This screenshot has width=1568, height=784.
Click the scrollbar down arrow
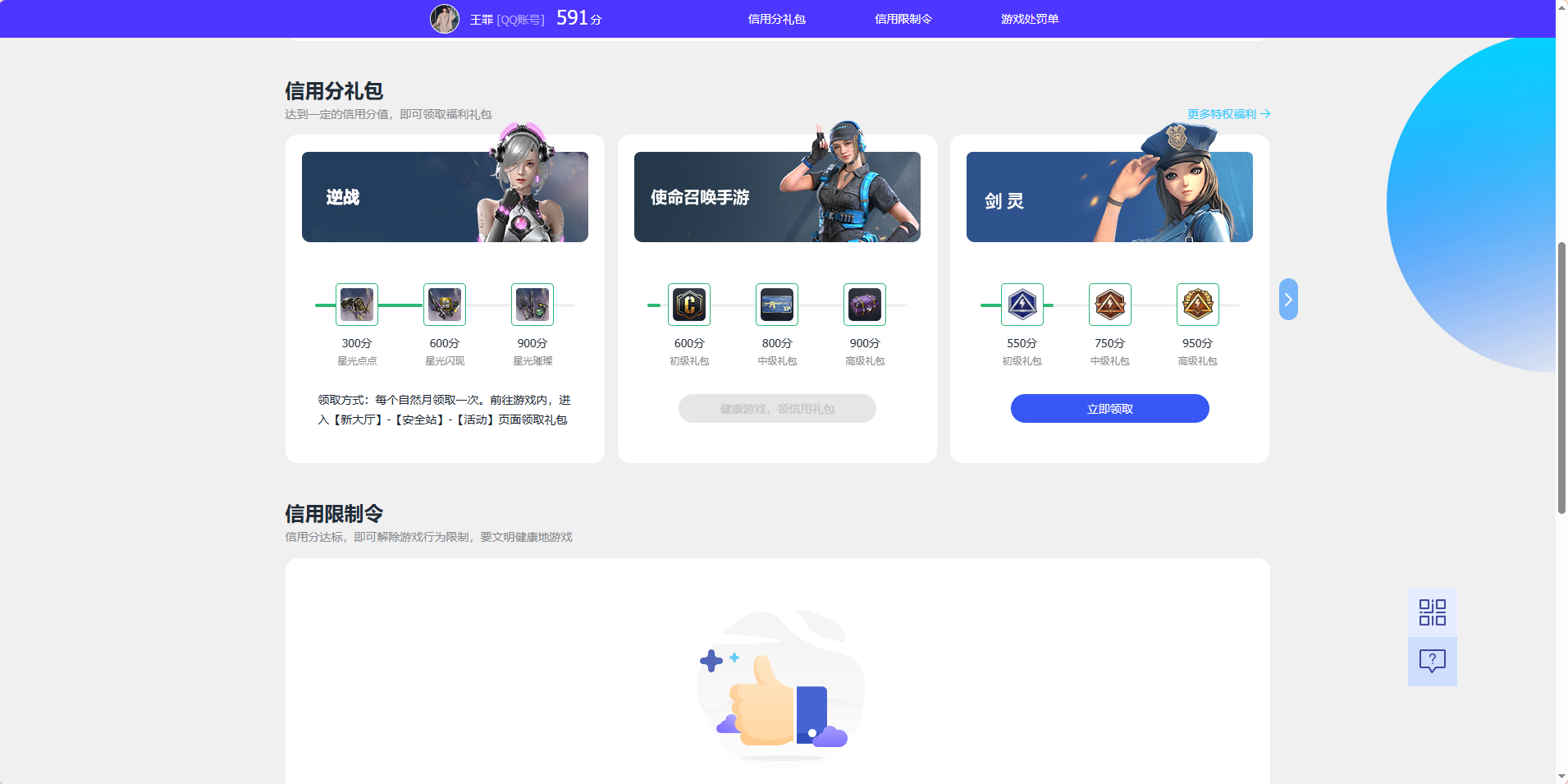1561,777
